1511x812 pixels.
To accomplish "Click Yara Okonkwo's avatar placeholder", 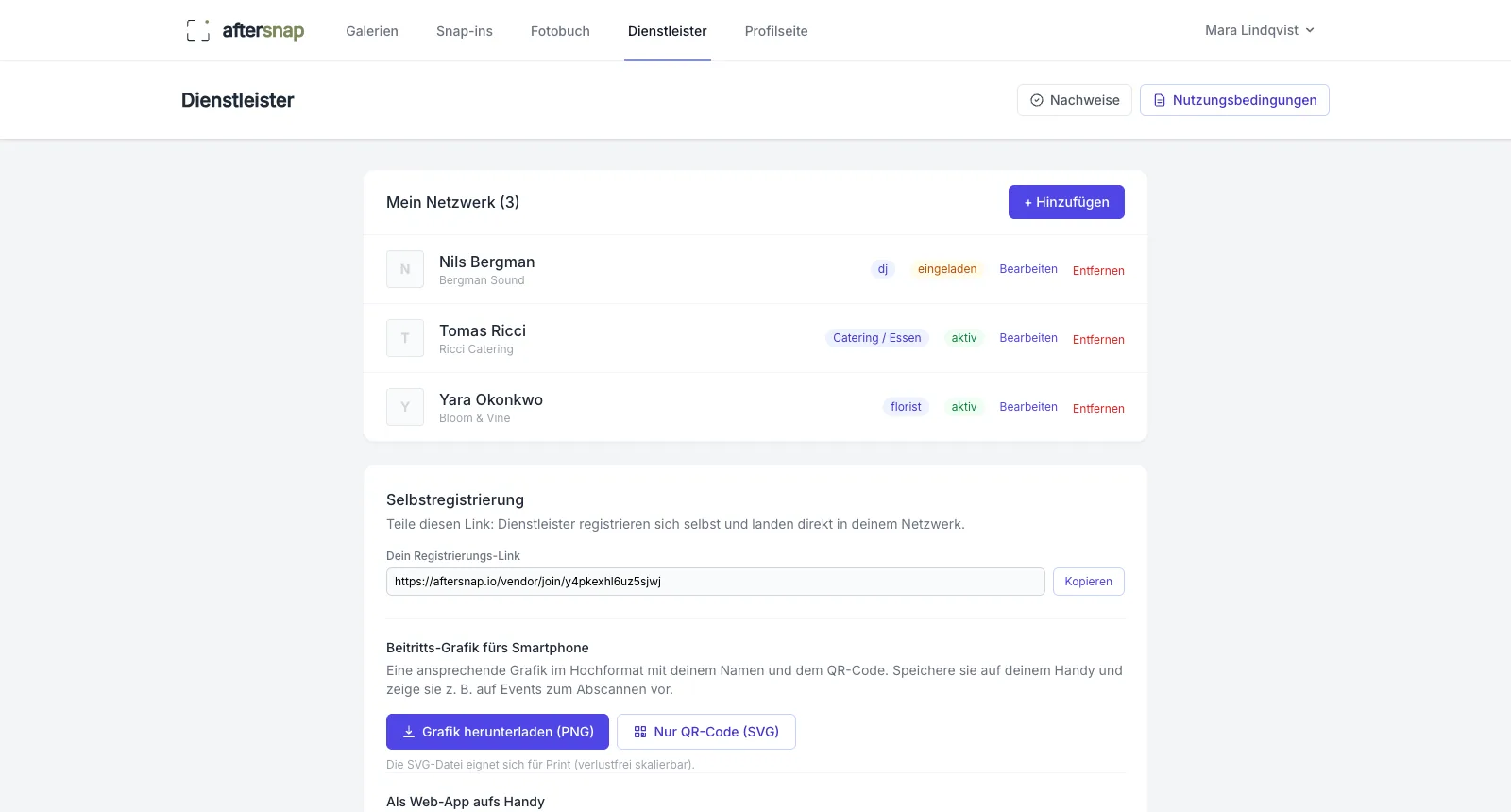I will (x=405, y=407).
